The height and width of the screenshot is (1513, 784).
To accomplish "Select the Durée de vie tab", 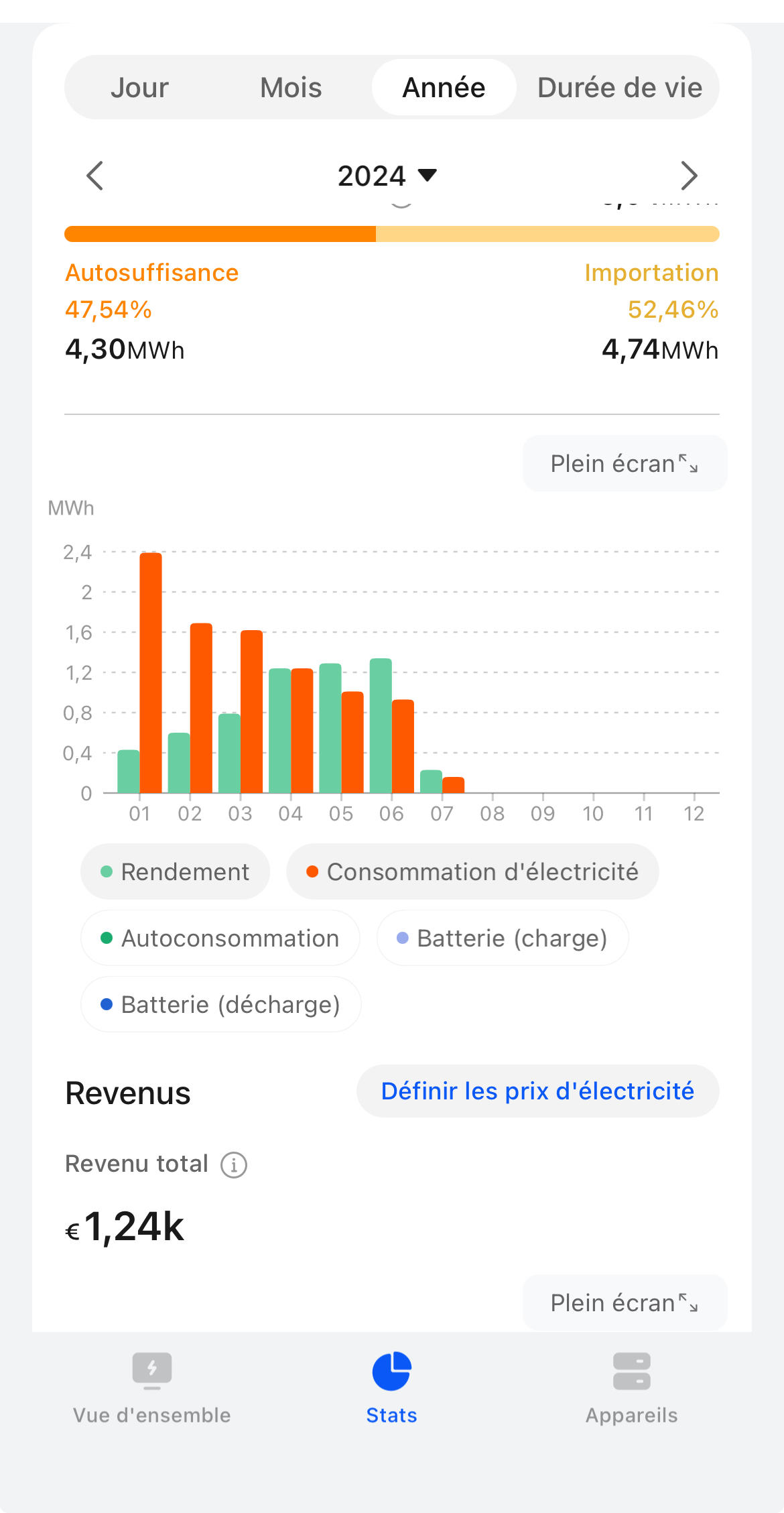I will [619, 88].
